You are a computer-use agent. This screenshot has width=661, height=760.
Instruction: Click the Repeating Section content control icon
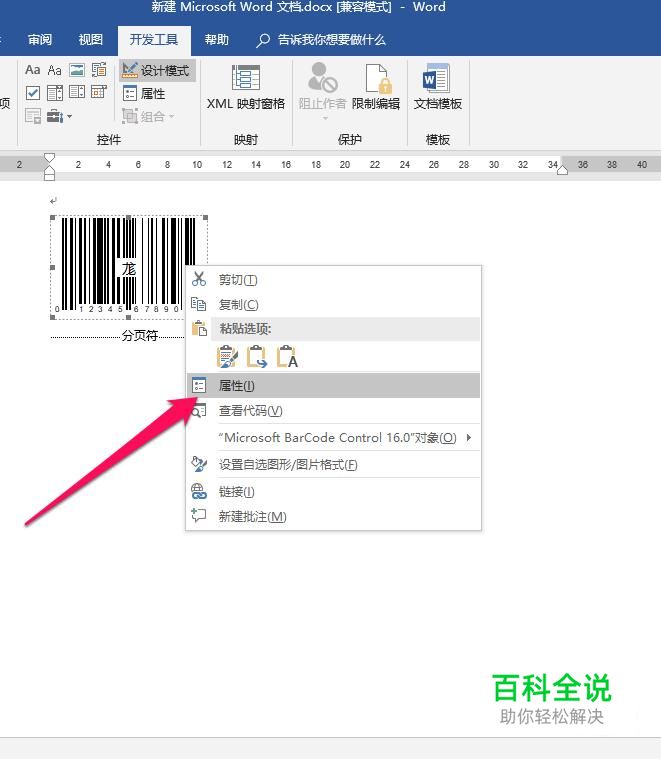[32, 116]
